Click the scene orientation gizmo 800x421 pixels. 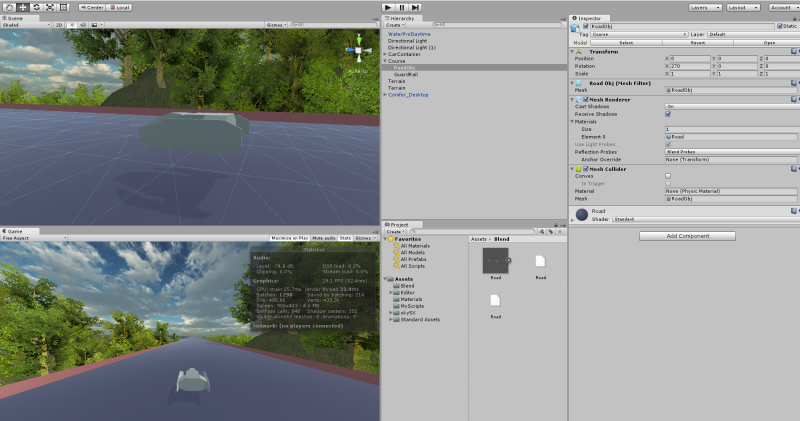(359, 50)
